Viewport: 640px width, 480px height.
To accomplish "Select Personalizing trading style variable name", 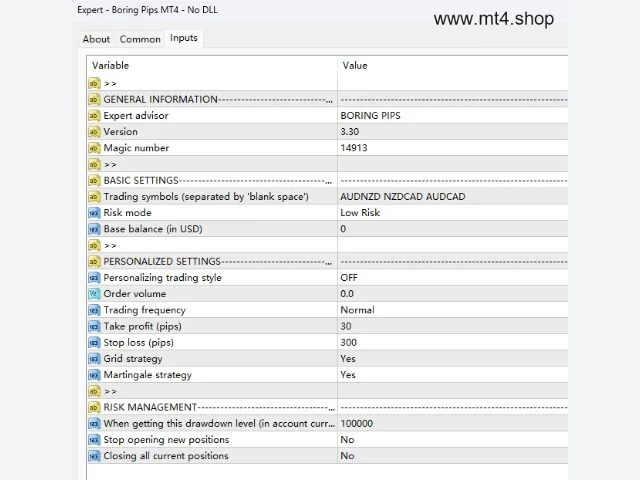I will 162,278.
